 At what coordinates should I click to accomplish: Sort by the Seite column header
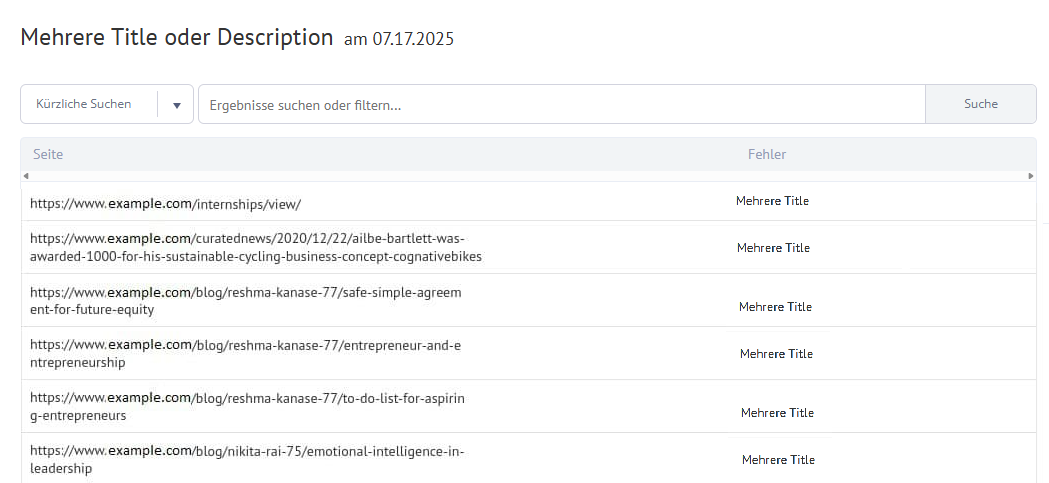[48, 155]
